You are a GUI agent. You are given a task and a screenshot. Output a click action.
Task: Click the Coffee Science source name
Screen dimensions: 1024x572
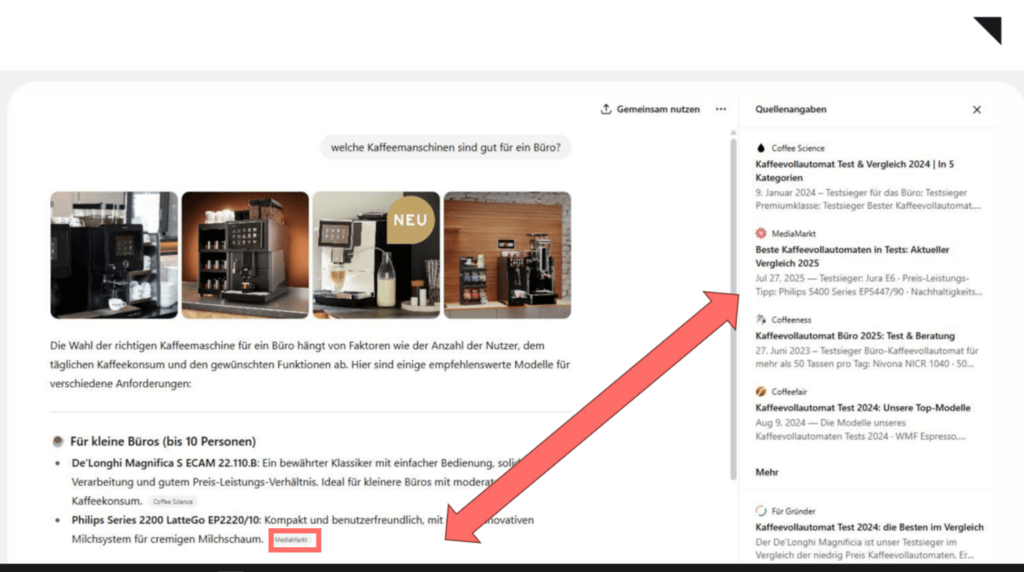click(798, 148)
